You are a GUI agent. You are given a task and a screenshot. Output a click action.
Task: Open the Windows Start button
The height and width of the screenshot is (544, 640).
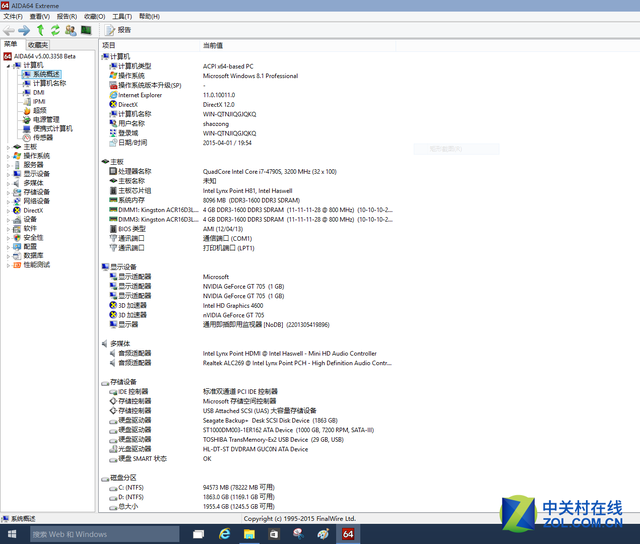tap(12, 534)
